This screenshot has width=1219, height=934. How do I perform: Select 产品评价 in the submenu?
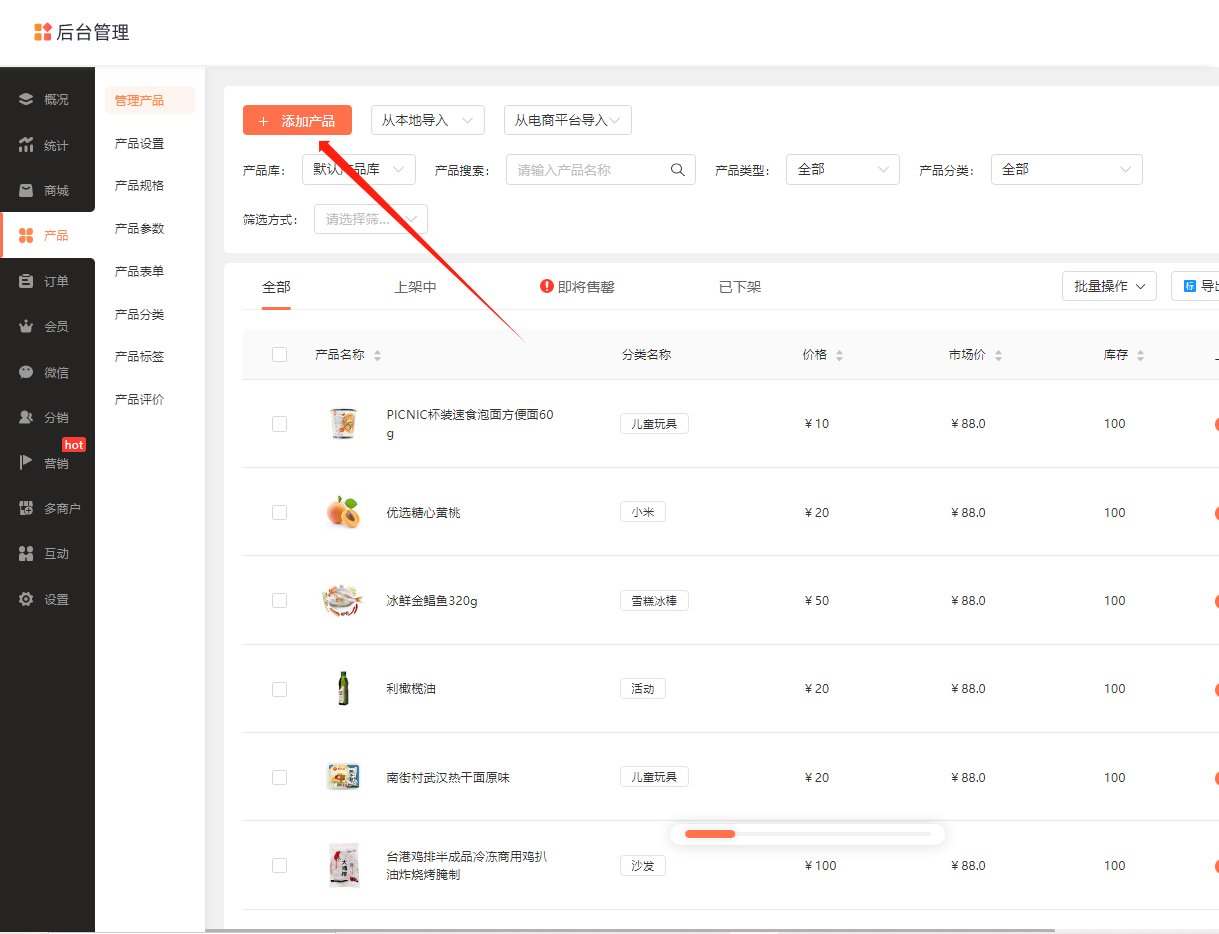(140, 399)
